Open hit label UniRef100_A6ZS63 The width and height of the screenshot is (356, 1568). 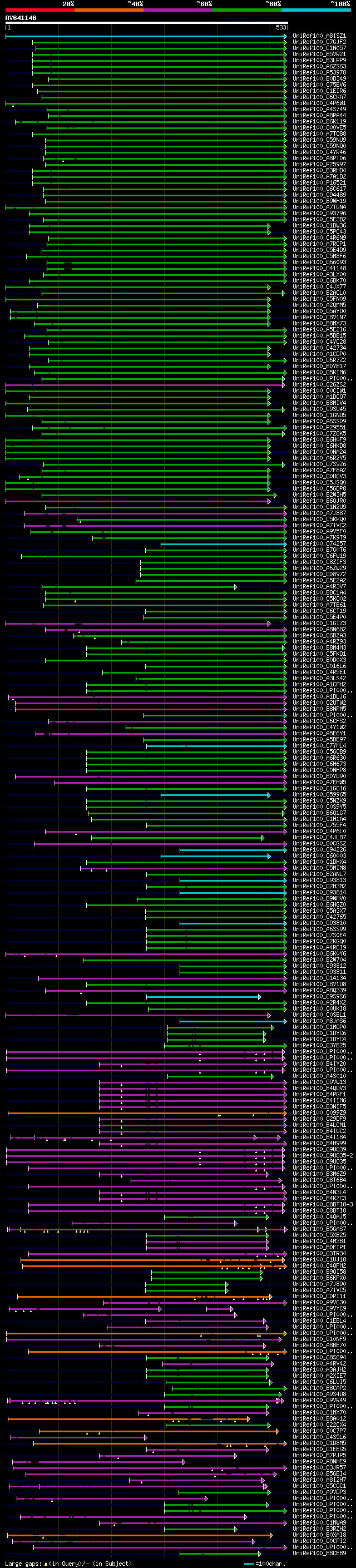[x=319, y=66]
